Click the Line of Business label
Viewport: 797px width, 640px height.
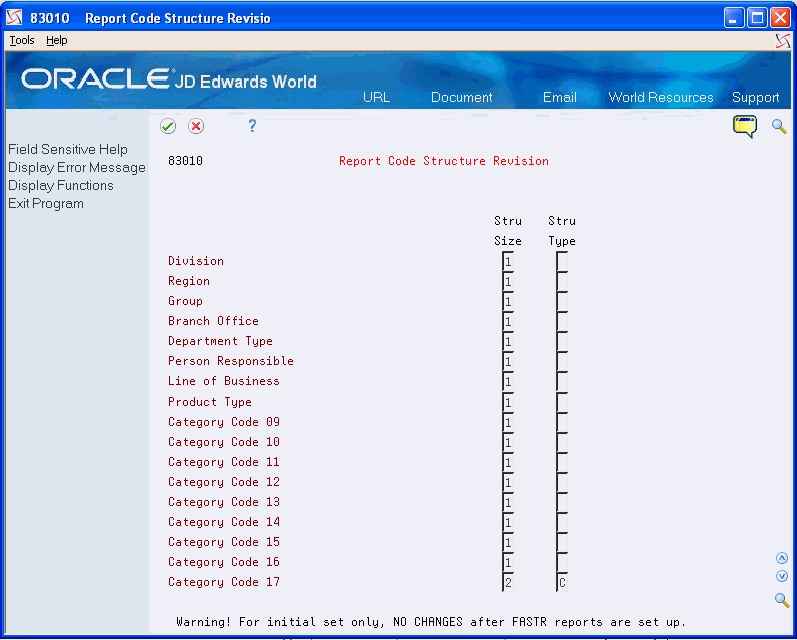pyautogui.click(x=224, y=381)
